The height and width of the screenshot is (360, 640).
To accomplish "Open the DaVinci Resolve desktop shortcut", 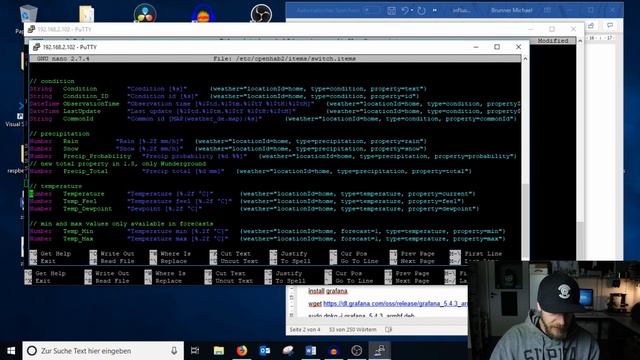I will pyautogui.click(x=145, y=14).
